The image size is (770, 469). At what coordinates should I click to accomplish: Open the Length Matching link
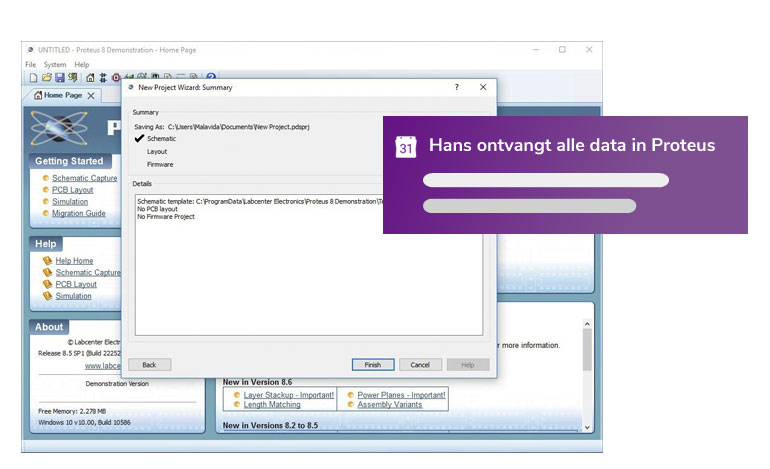[272, 405]
